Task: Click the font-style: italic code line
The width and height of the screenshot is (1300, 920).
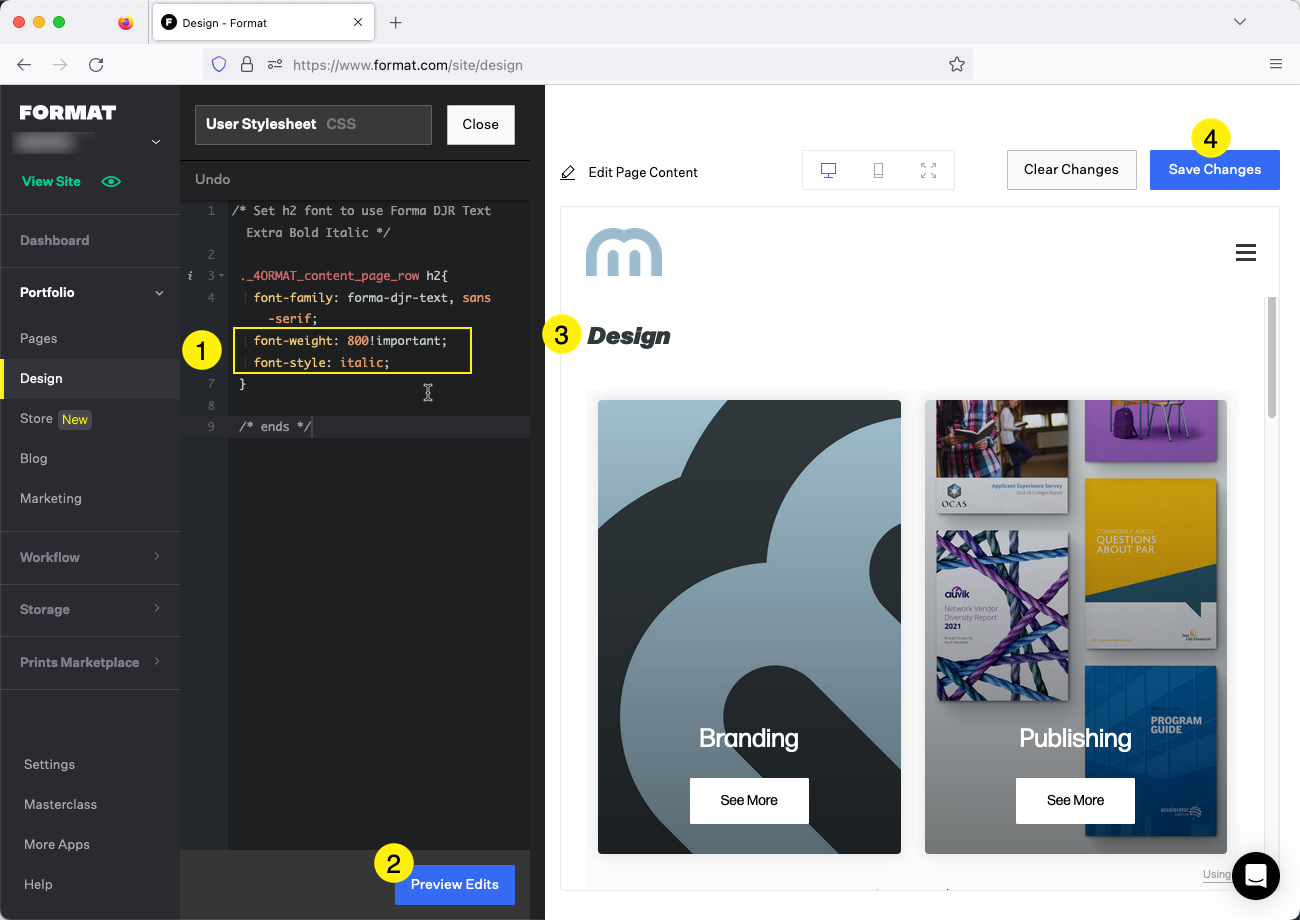Action: tap(321, 363)
